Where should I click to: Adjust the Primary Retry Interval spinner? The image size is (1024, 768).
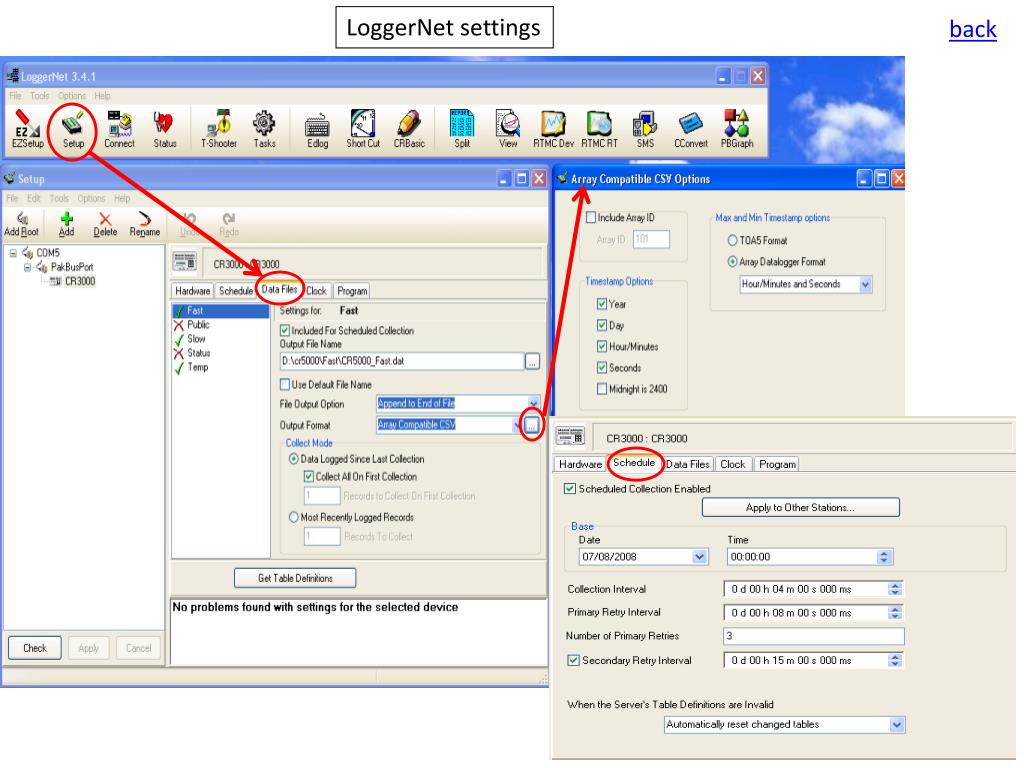click(x=895, y=613)
